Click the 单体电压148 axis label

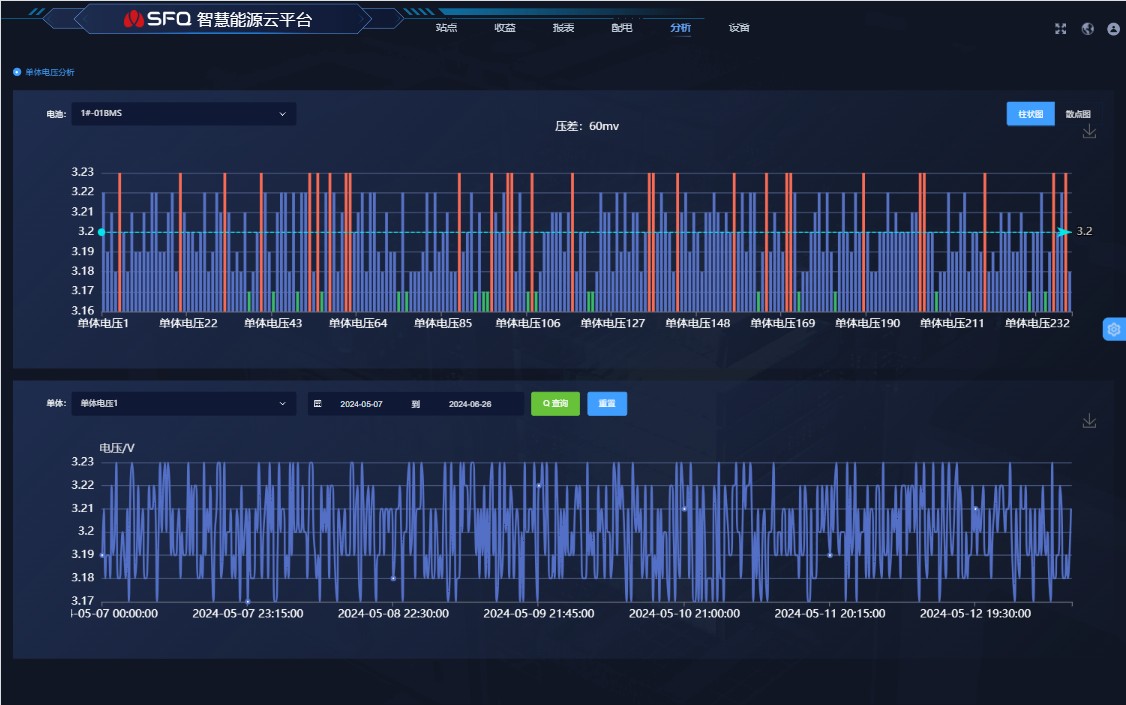coord(697,323)
